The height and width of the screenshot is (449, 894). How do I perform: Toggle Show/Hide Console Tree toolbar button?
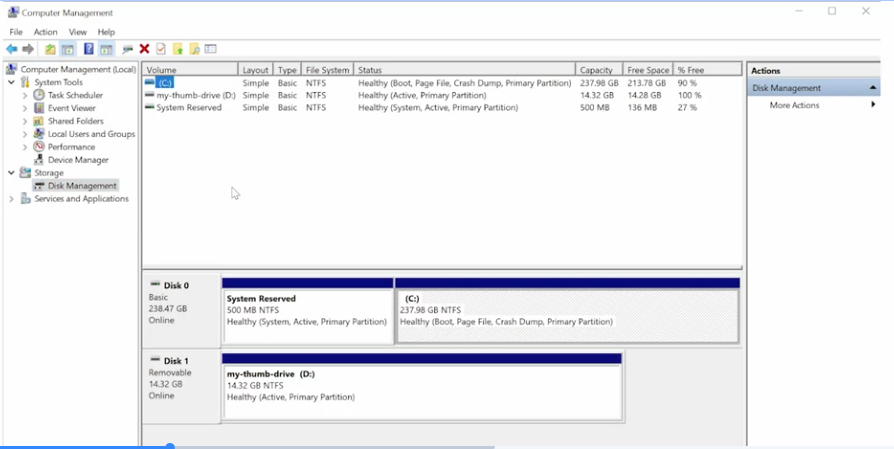tap(68, 49)
